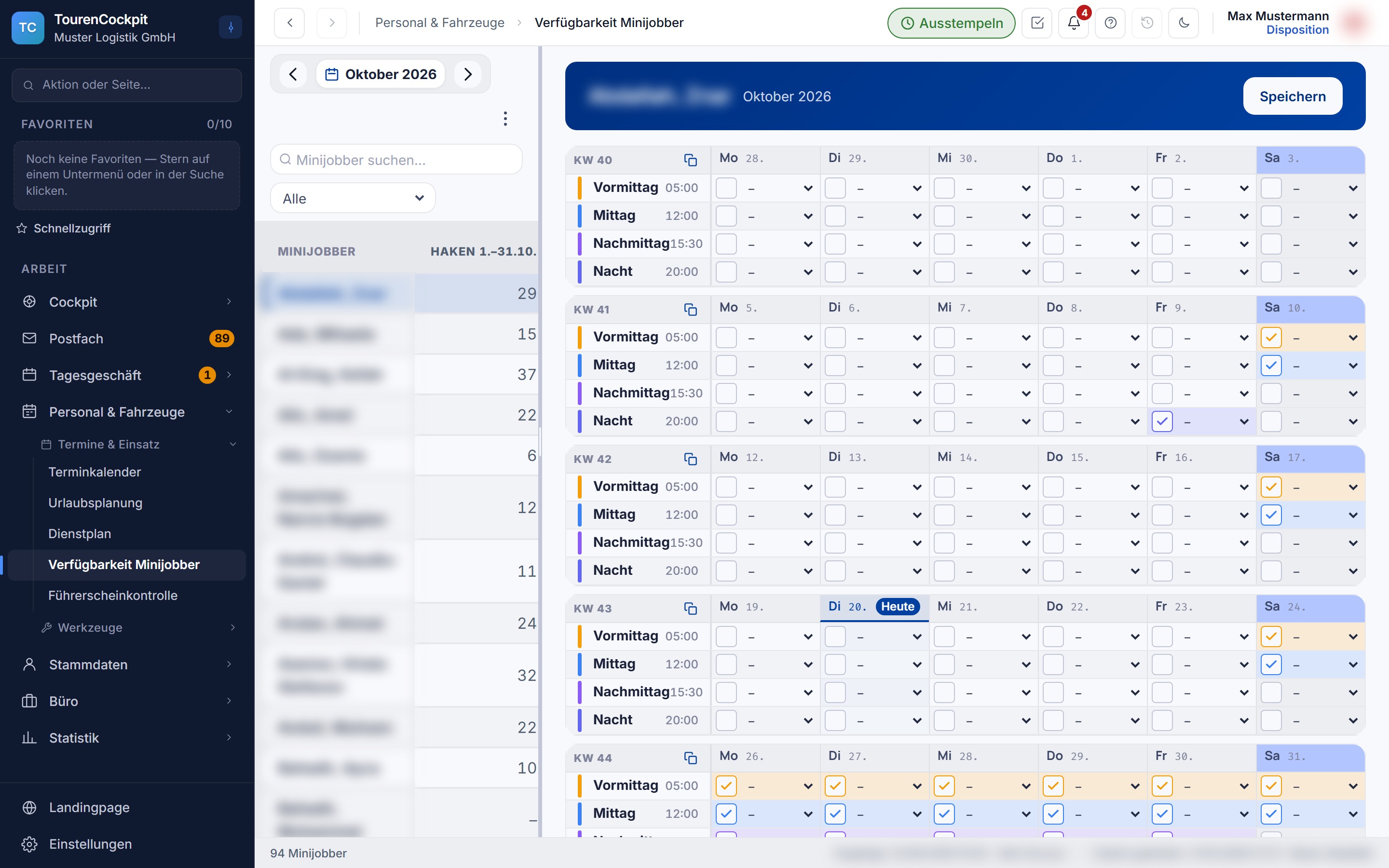This screenshot has width=1389, height=868.
Task: Collapse Personal & Fahrzeuge sidebar section
Action: tap(127, 412)
